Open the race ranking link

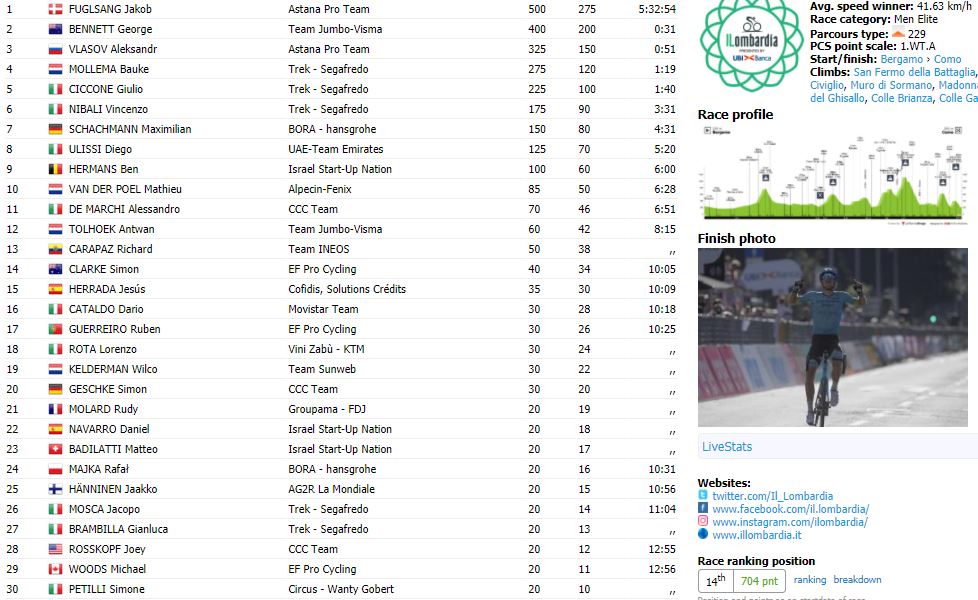pos(810,579)
